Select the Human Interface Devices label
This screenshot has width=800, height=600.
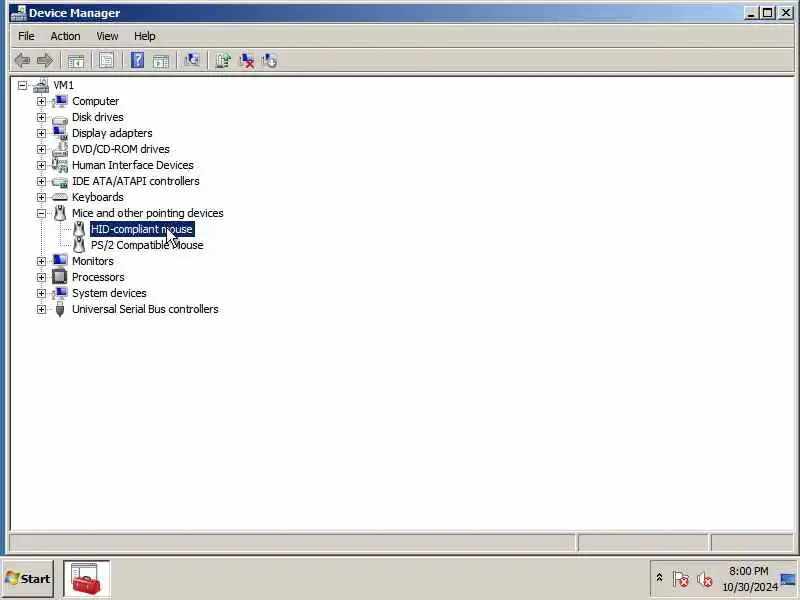click(133, 165)
